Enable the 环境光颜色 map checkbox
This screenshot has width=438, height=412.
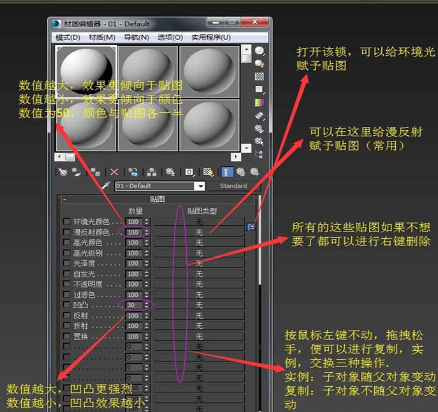[67, 221]
